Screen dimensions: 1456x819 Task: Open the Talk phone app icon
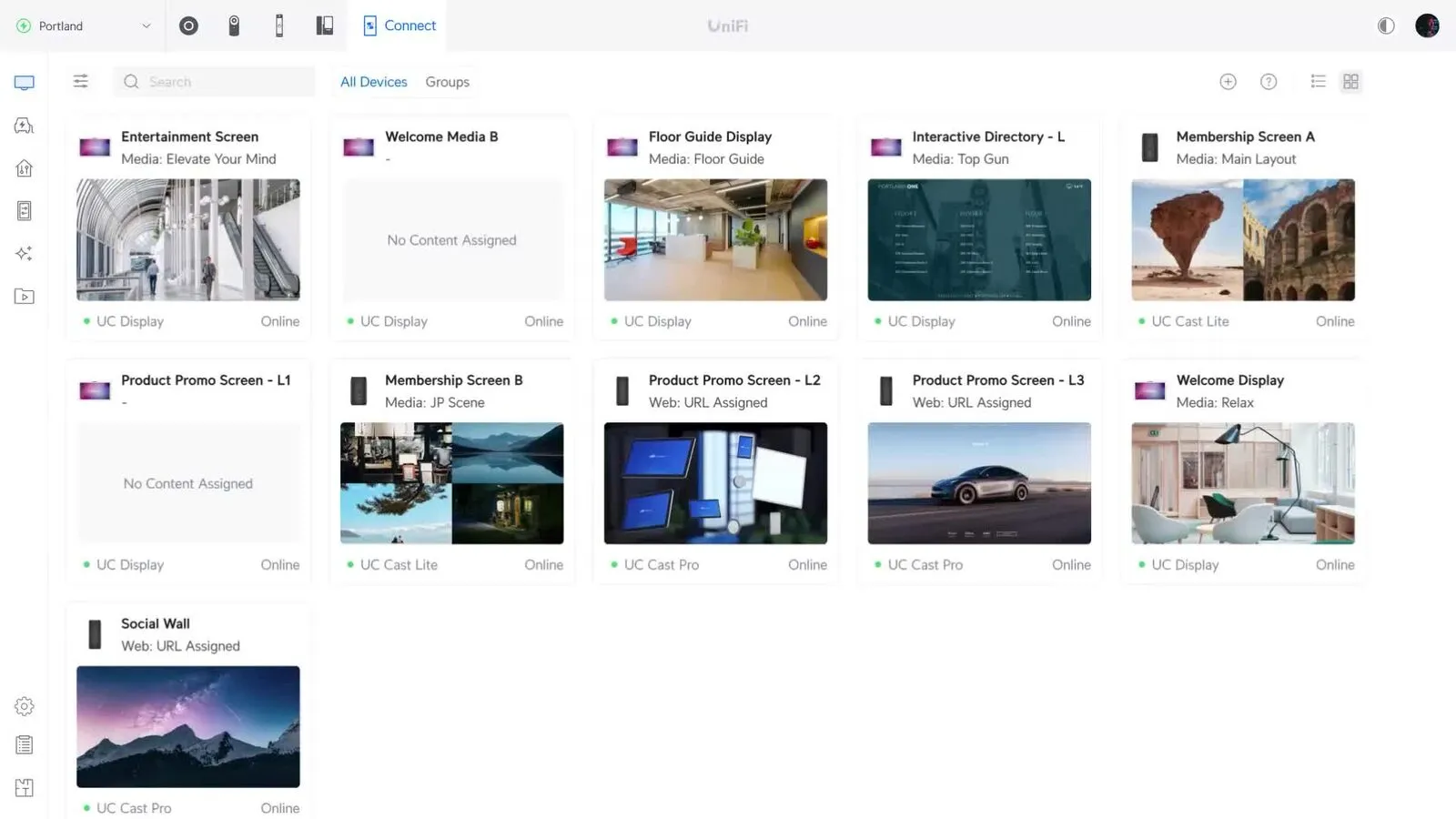(324, 25)
